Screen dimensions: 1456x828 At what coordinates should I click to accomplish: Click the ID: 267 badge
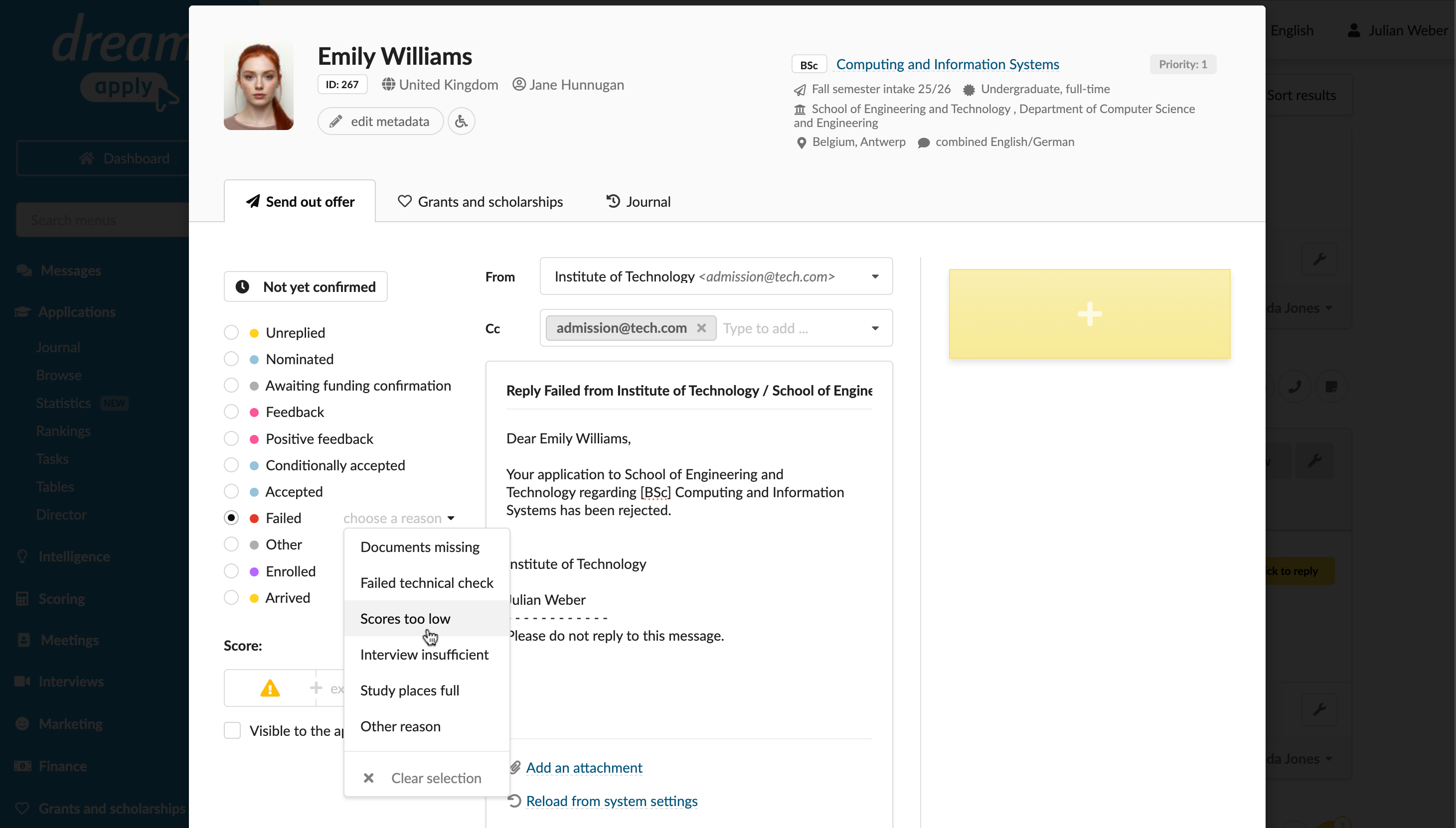point(342,85)
